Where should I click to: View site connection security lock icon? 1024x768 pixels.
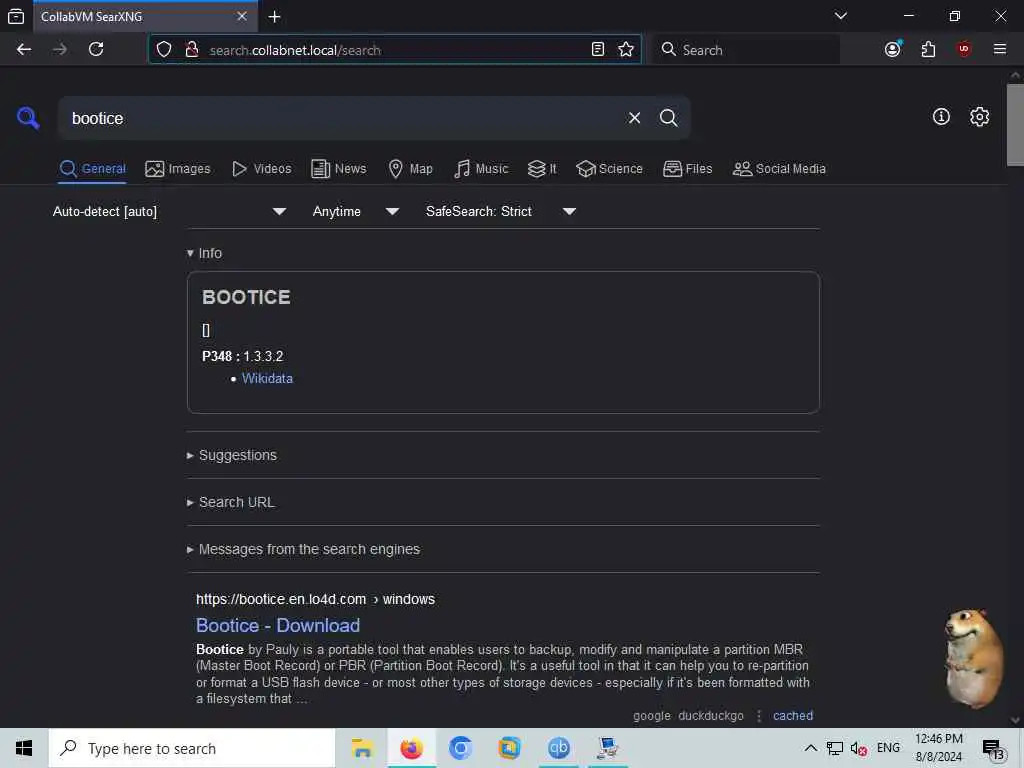click(192, 50)
